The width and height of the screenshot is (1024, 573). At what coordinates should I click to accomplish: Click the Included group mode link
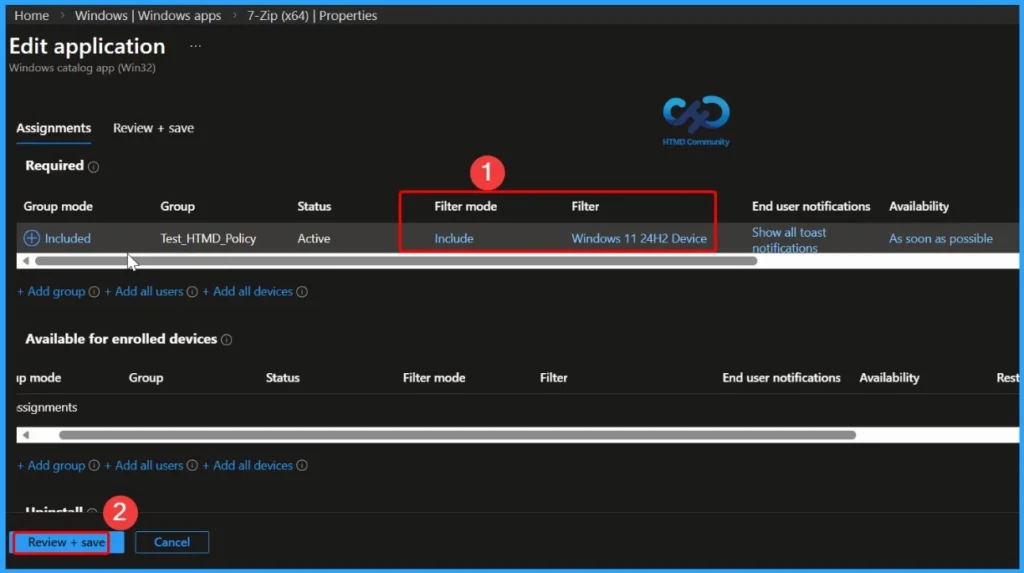(x=67, y=238)
